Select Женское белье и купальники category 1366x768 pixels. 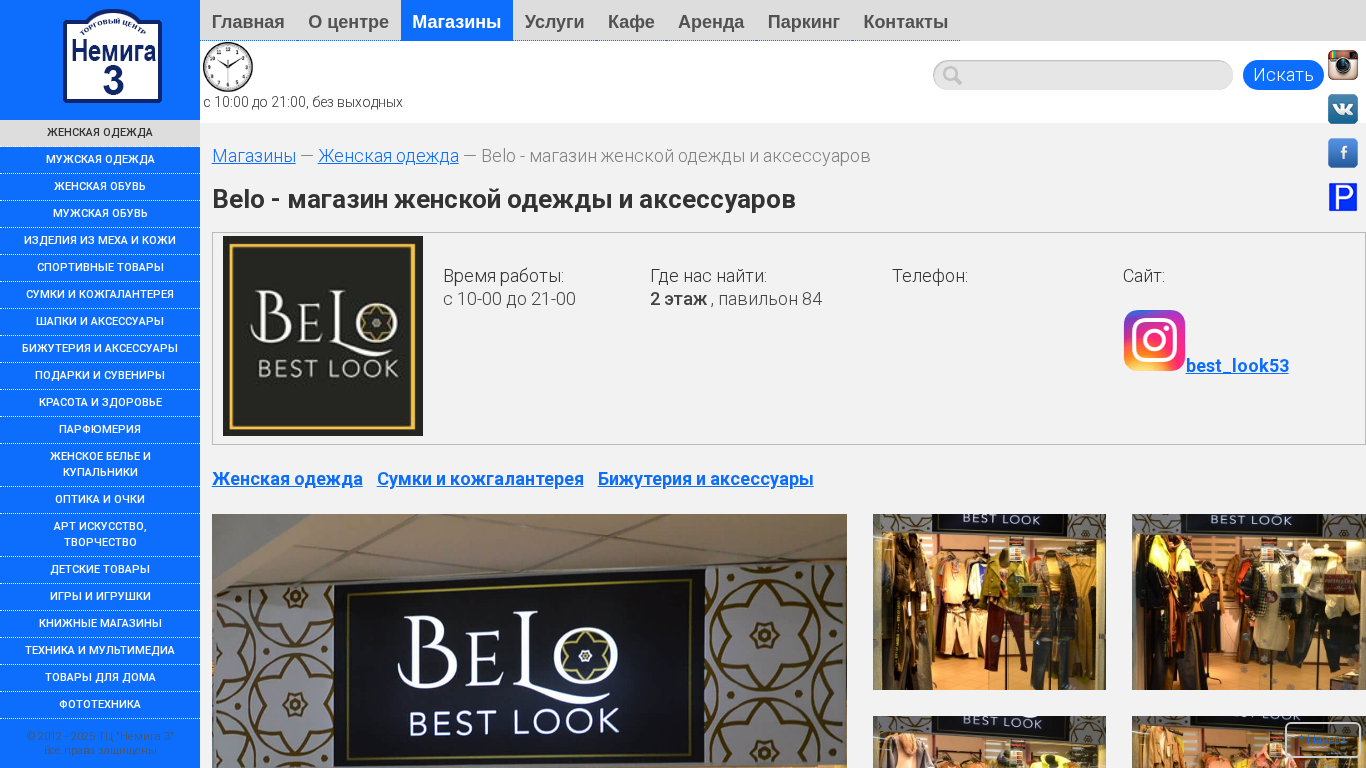(100, 465)
